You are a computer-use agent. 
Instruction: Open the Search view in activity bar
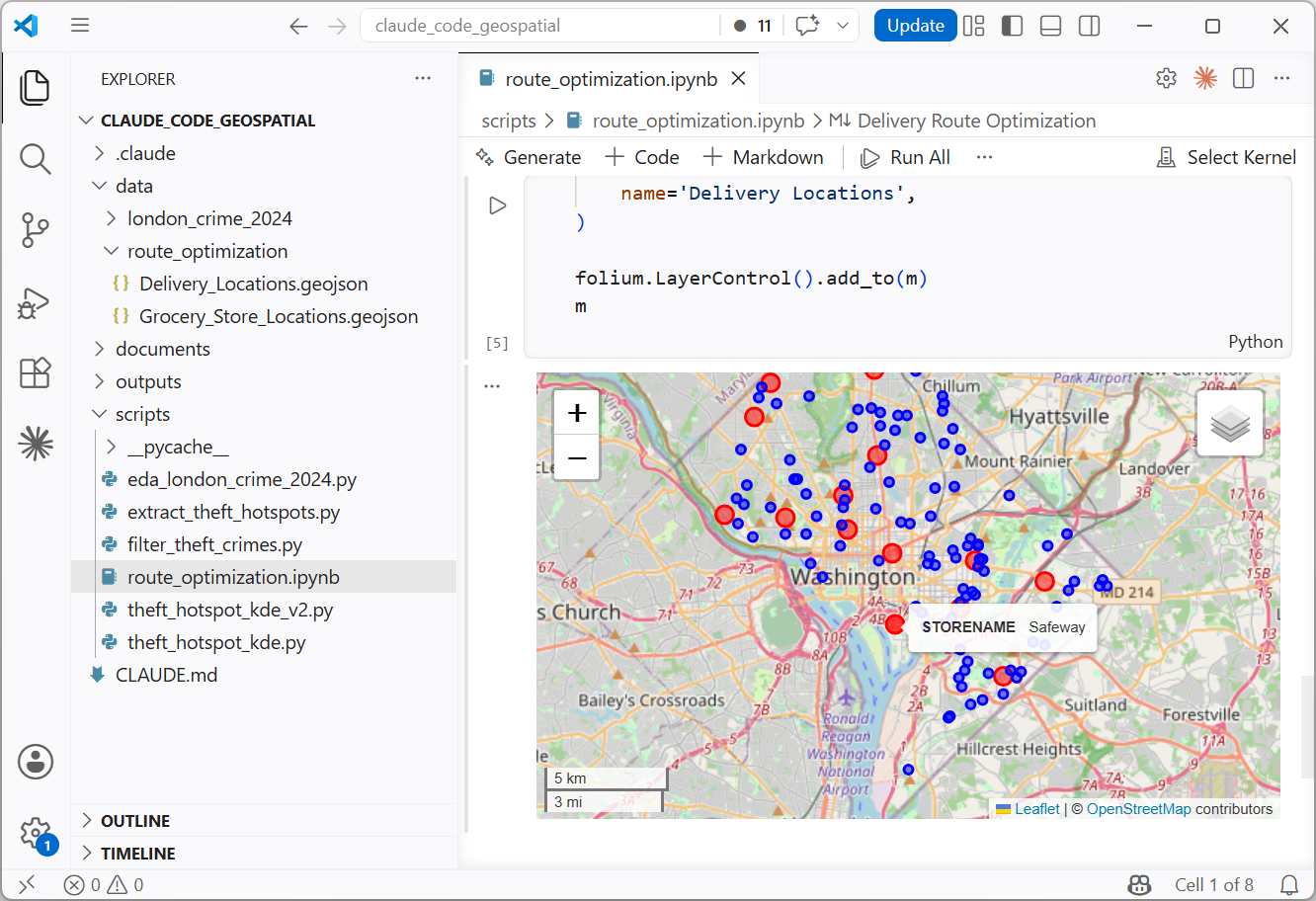tap(36, 158)
